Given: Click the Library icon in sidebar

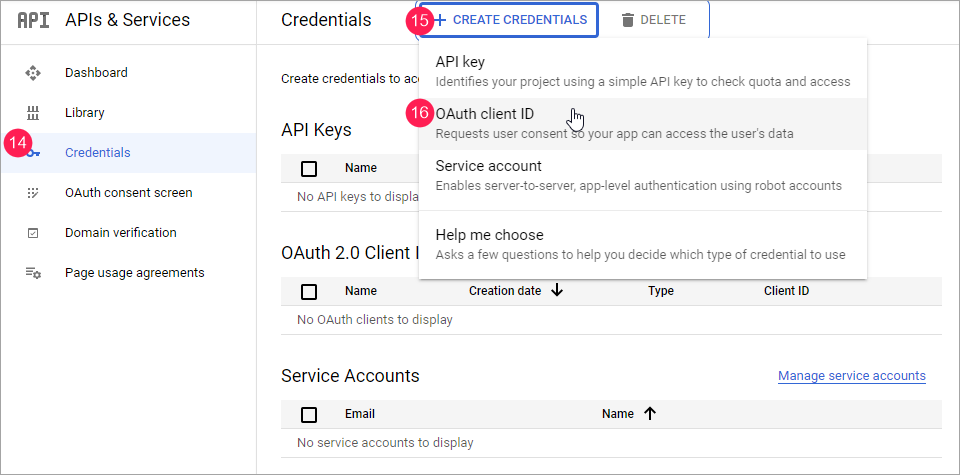Looking at the screenshot, I should (33, 113).
